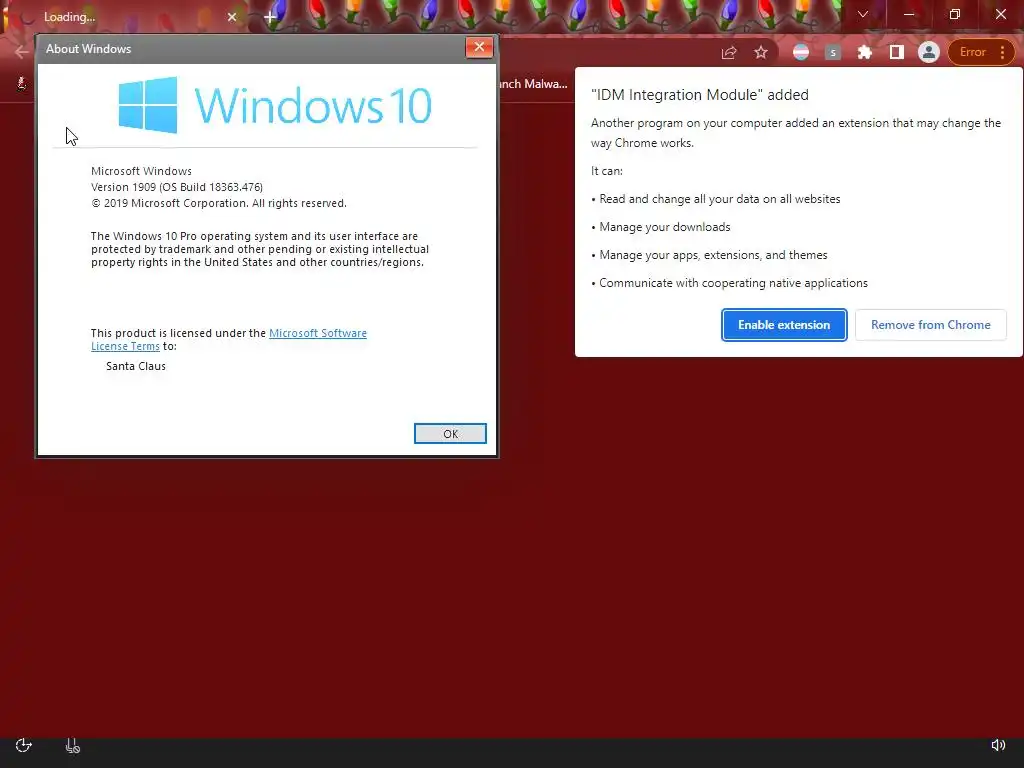This screenshot has width=1024, height=768.
Task: Click the About Windows title bar text
Action: 88,49
